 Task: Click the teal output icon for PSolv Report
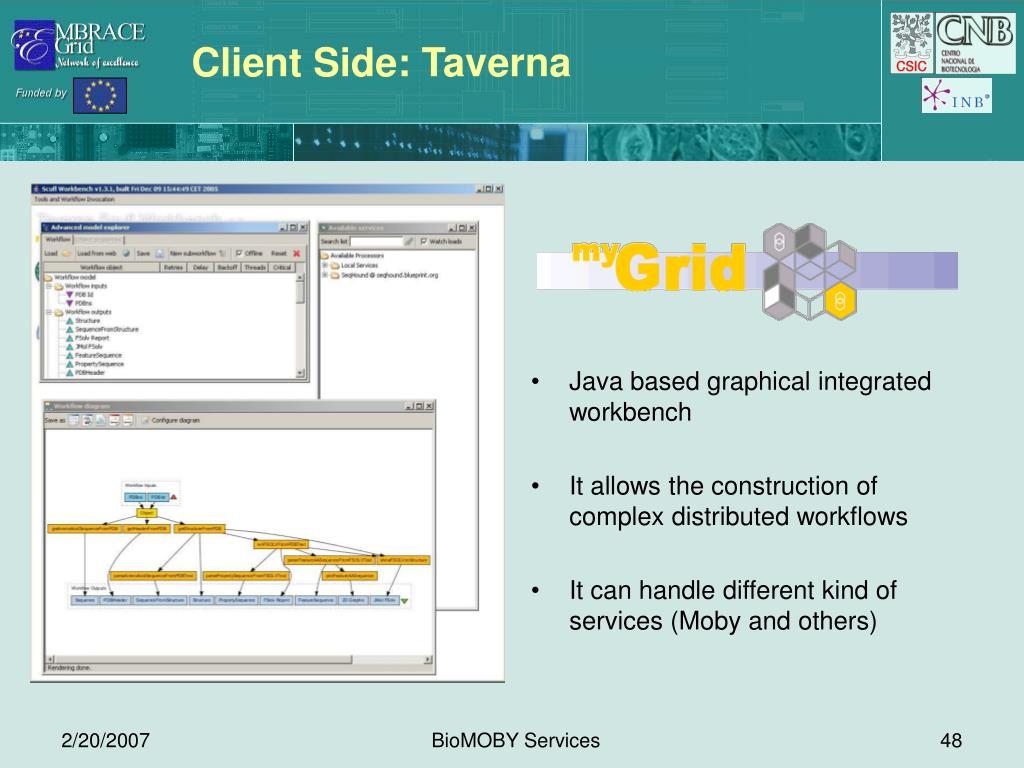(69, 338)
